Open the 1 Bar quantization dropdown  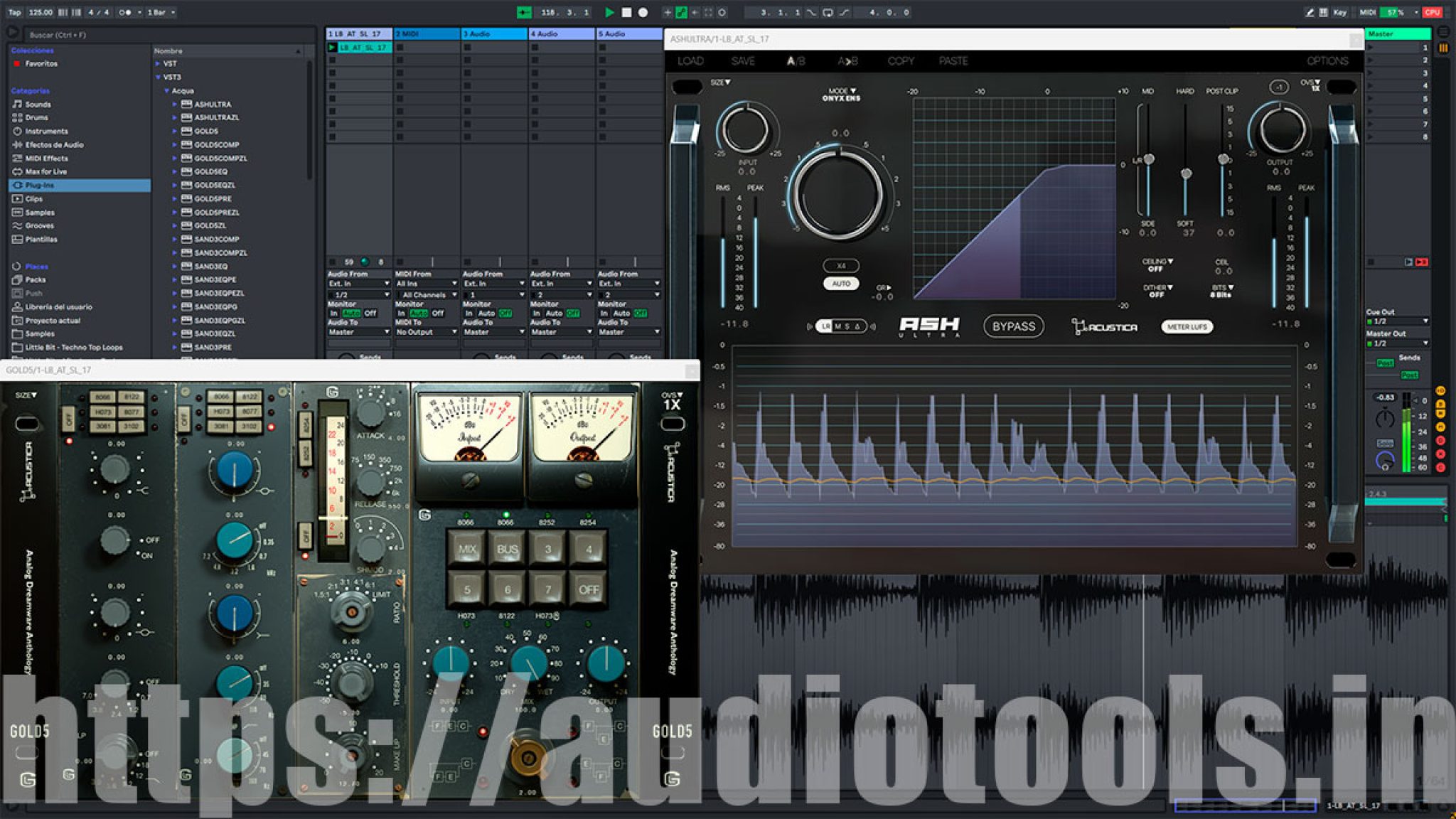161,12
